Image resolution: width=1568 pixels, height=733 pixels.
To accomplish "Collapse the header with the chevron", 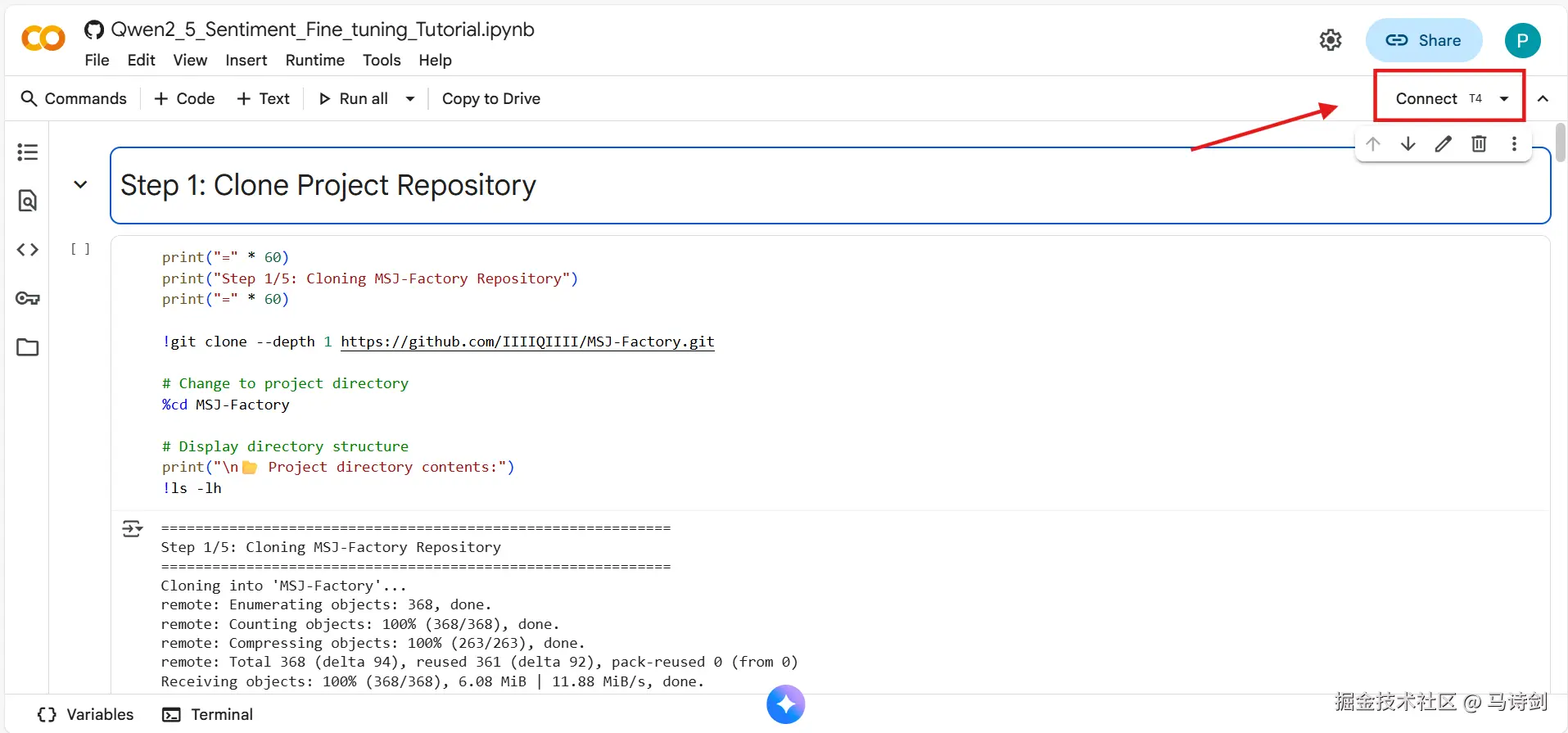I will pyautogui.click(x=1543, y=99).
